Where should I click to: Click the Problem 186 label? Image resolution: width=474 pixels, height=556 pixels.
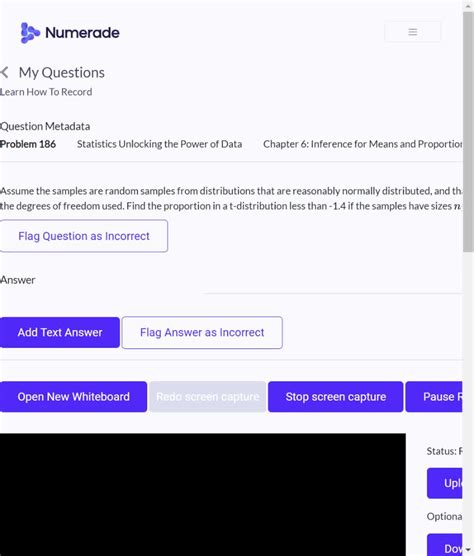pos(28,144)
